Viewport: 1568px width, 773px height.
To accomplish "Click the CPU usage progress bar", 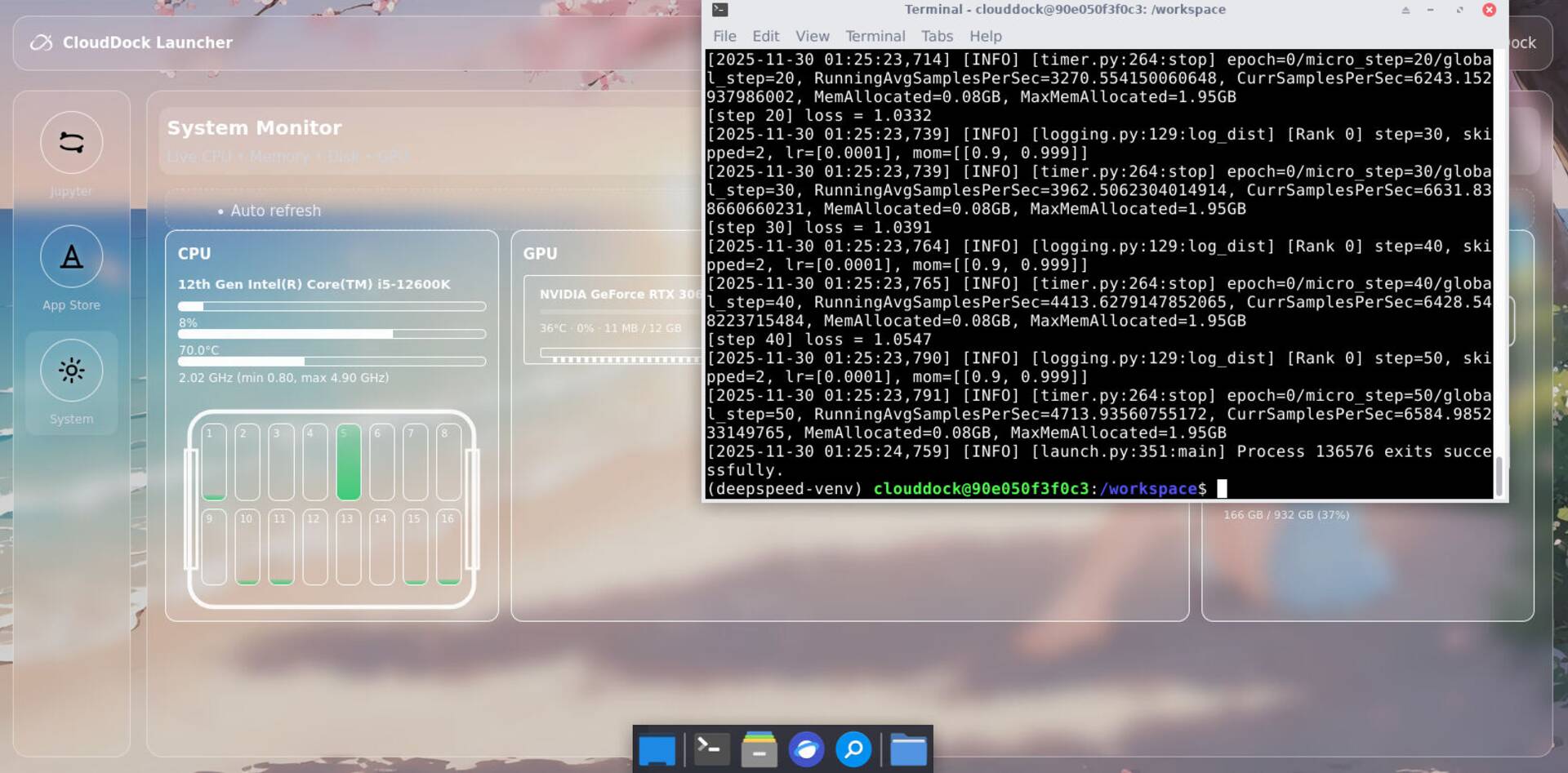I will click(331, 306).
